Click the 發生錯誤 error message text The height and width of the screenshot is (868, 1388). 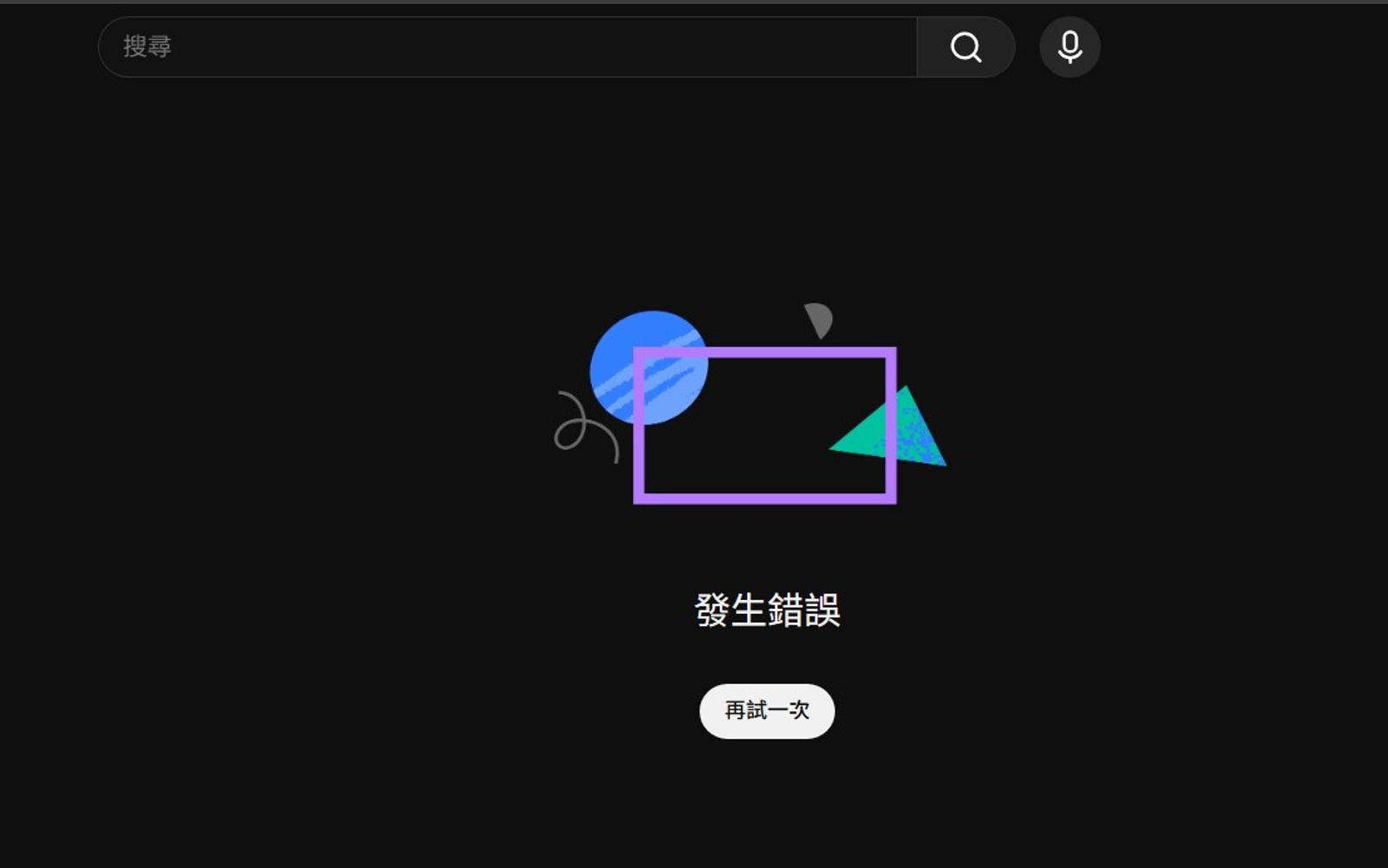(767, 609)
